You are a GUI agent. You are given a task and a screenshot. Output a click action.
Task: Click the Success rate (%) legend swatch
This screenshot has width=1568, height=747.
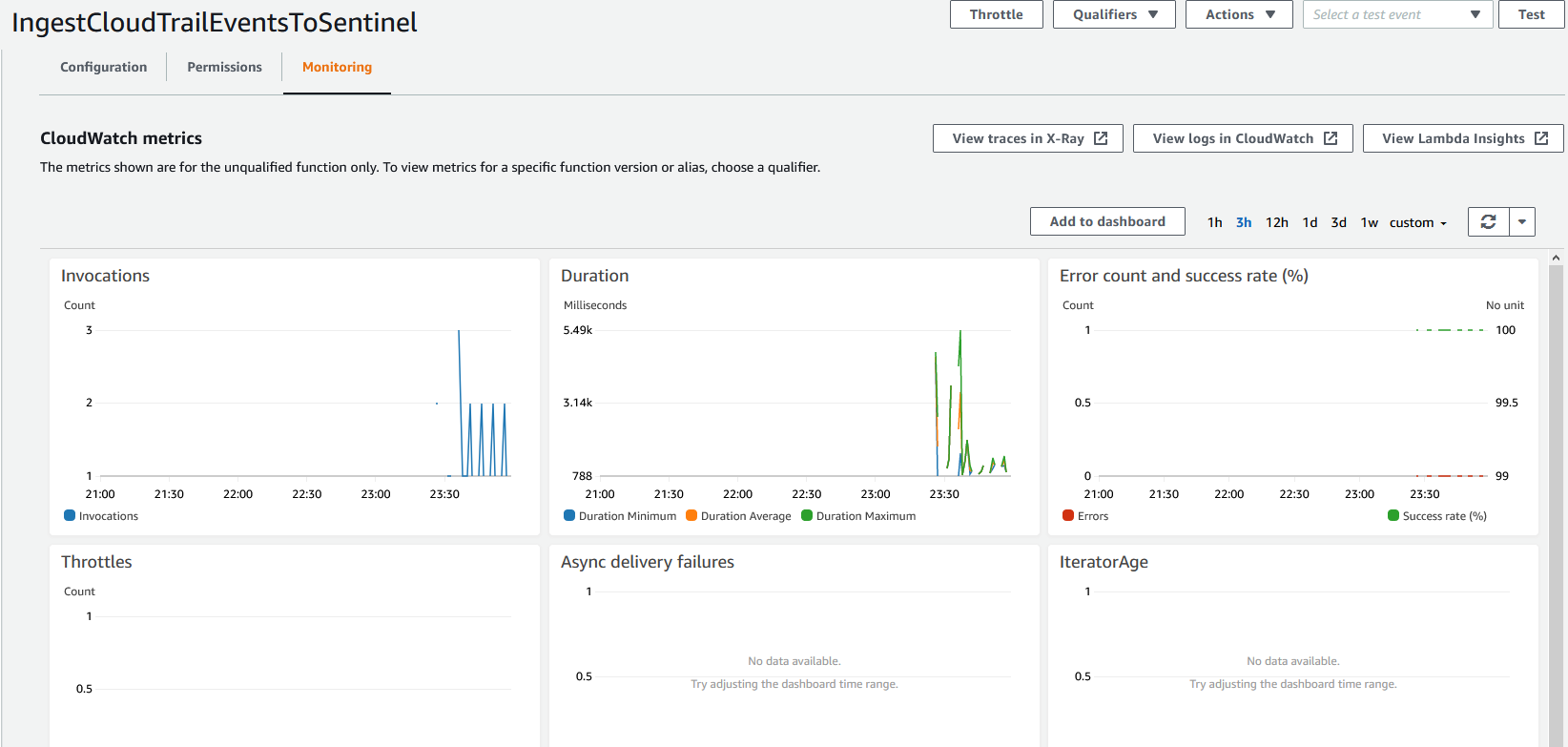(1393, 515)
